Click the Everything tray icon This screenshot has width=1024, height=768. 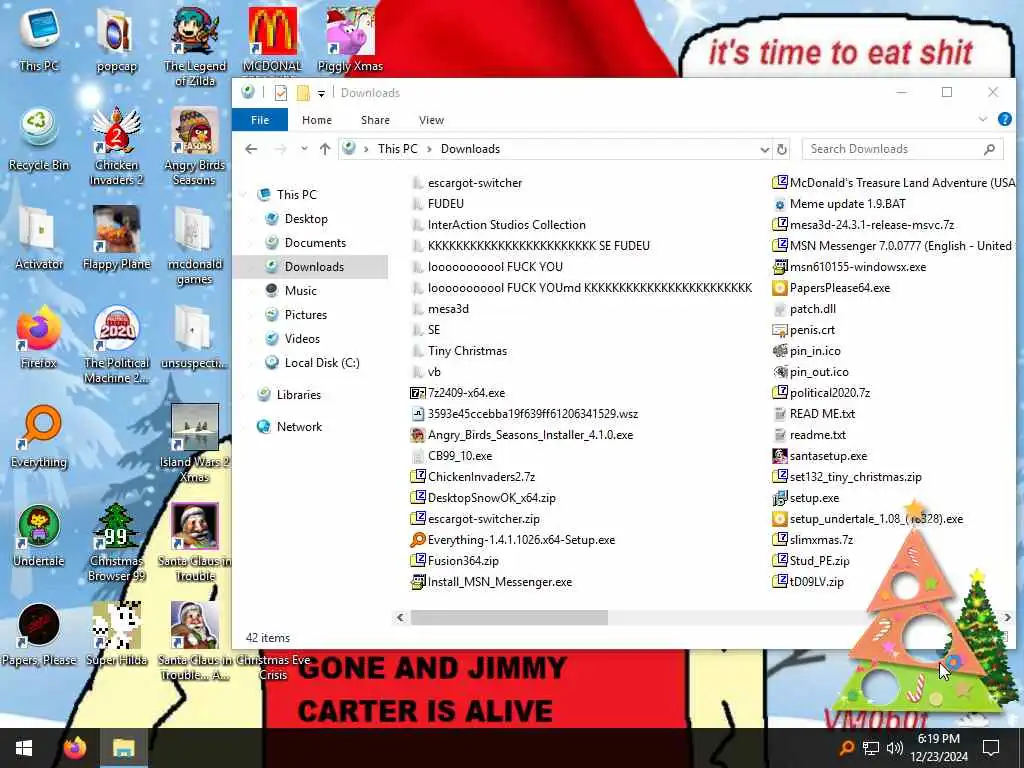pyautogui.click(x=846, y=748)
